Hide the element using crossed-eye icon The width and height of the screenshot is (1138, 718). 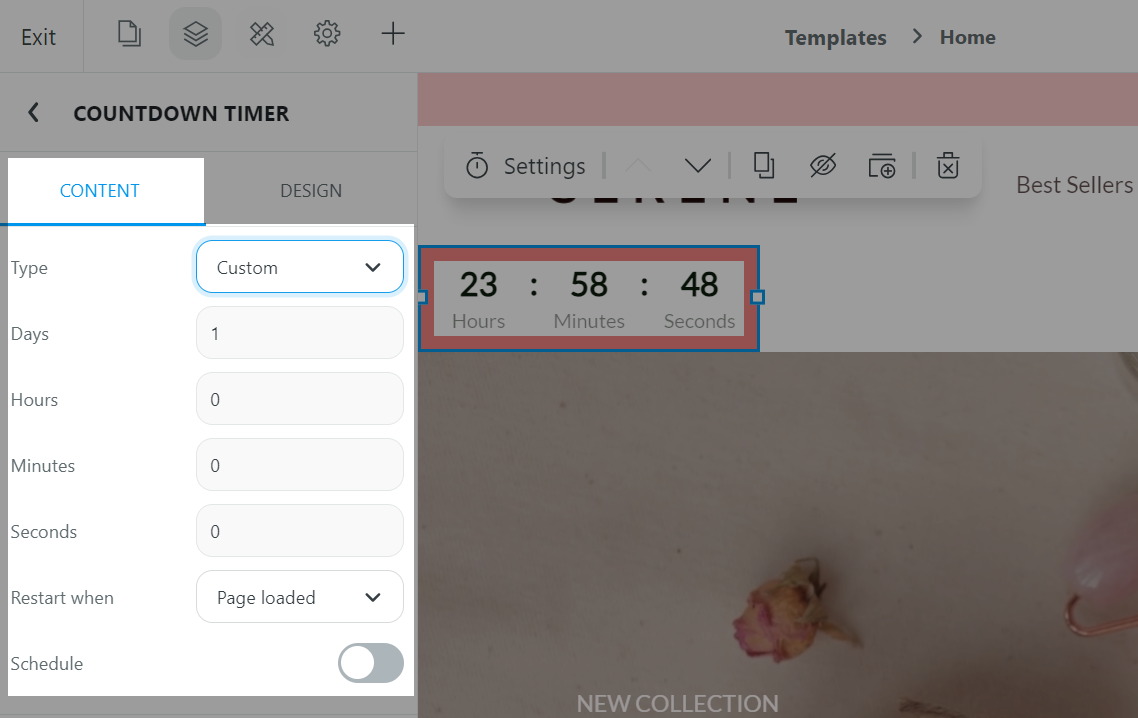[823, 166]
